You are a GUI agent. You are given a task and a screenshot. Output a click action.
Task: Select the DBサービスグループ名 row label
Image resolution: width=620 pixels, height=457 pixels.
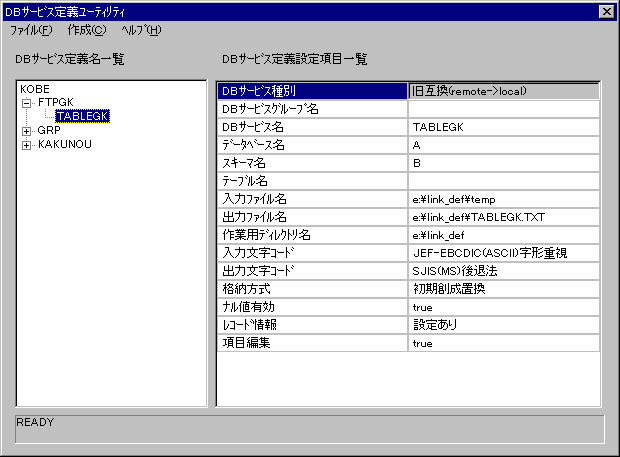[x=312, y=109]
